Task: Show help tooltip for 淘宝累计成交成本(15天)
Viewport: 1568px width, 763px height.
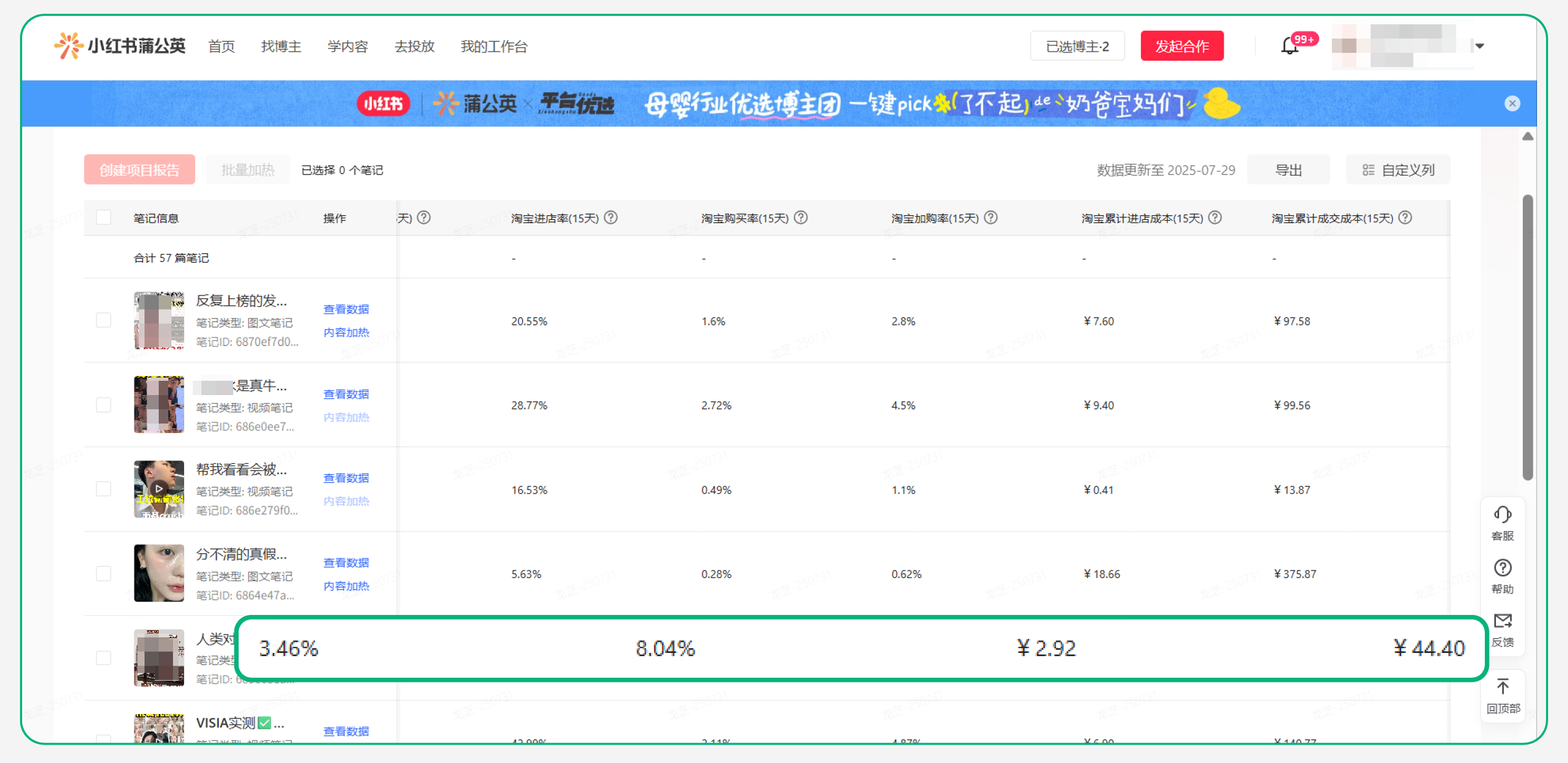Action: click(x=1405, y=218)
